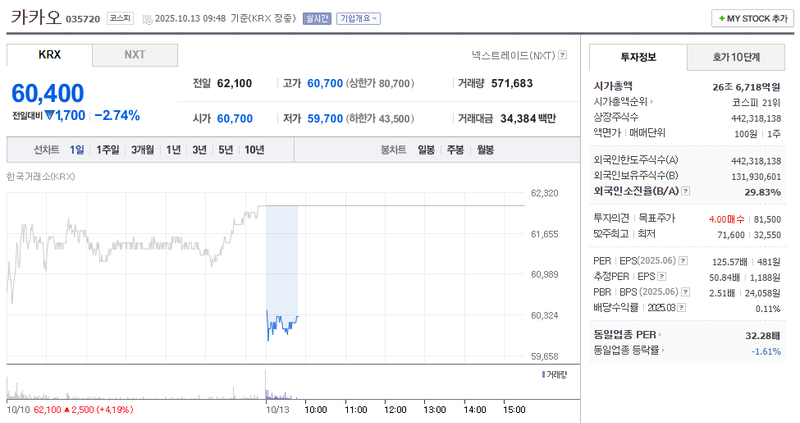
Task: Expand the 동일업종 PER arrow
Action: point(660,334)
